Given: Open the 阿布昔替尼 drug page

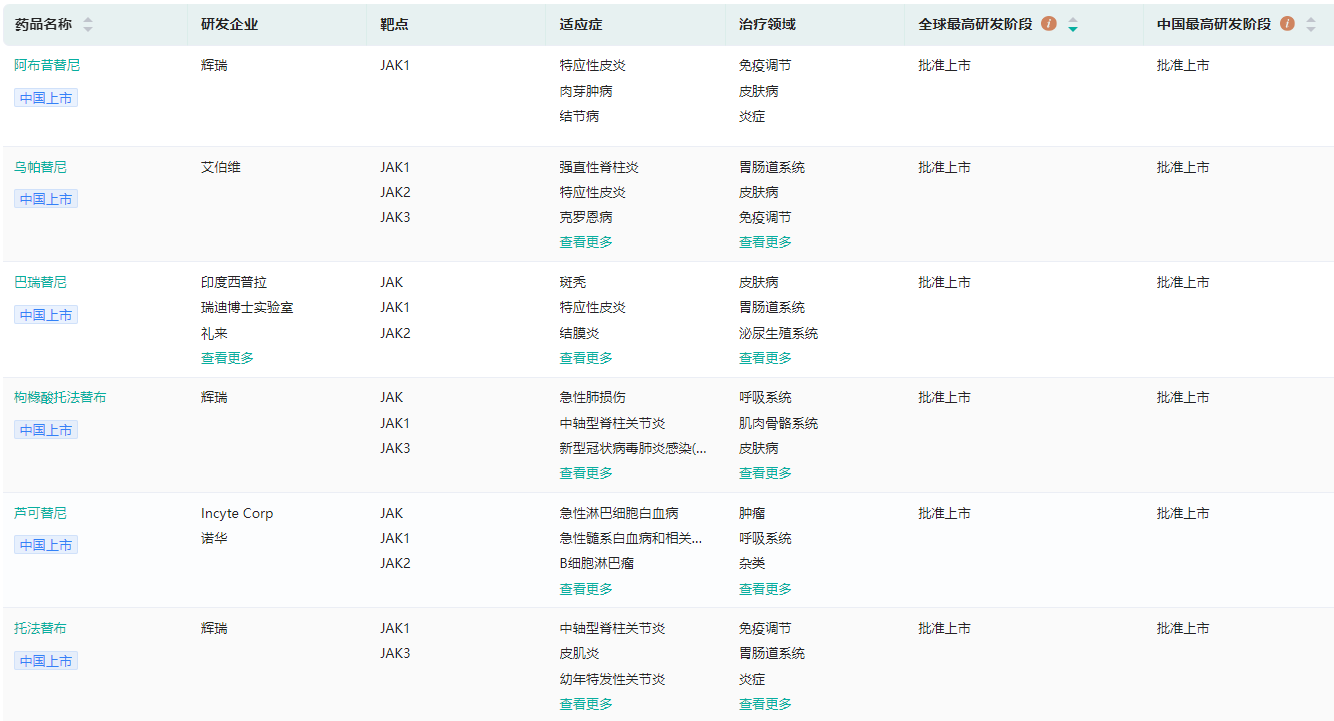Looking at the screenshot, I should pyautogui.click(x=47, y=65).
